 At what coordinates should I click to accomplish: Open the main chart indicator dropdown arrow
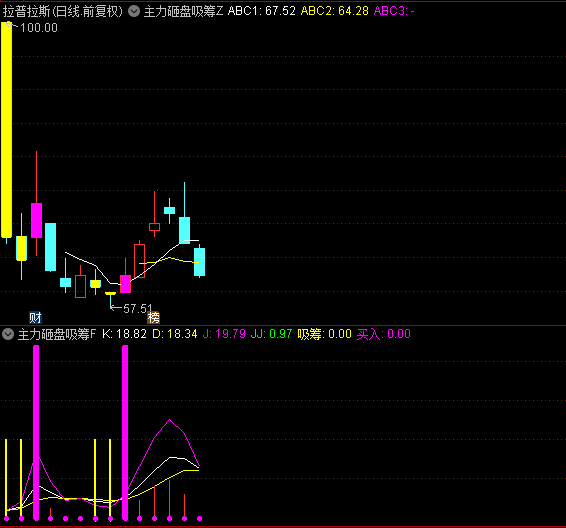click(134, 11)
